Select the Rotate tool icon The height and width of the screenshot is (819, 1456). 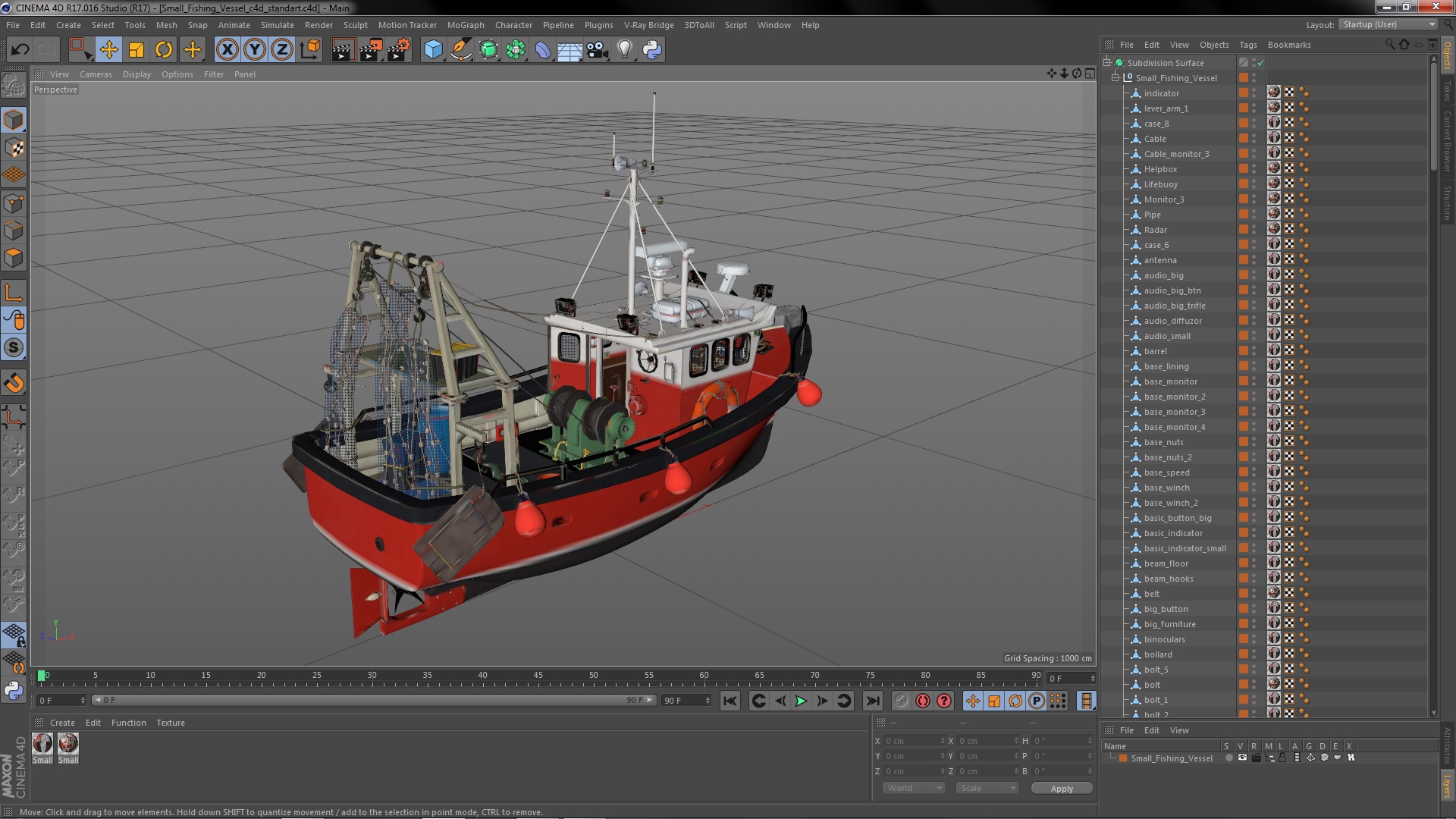pyautogui.click(x=164, y=50)
